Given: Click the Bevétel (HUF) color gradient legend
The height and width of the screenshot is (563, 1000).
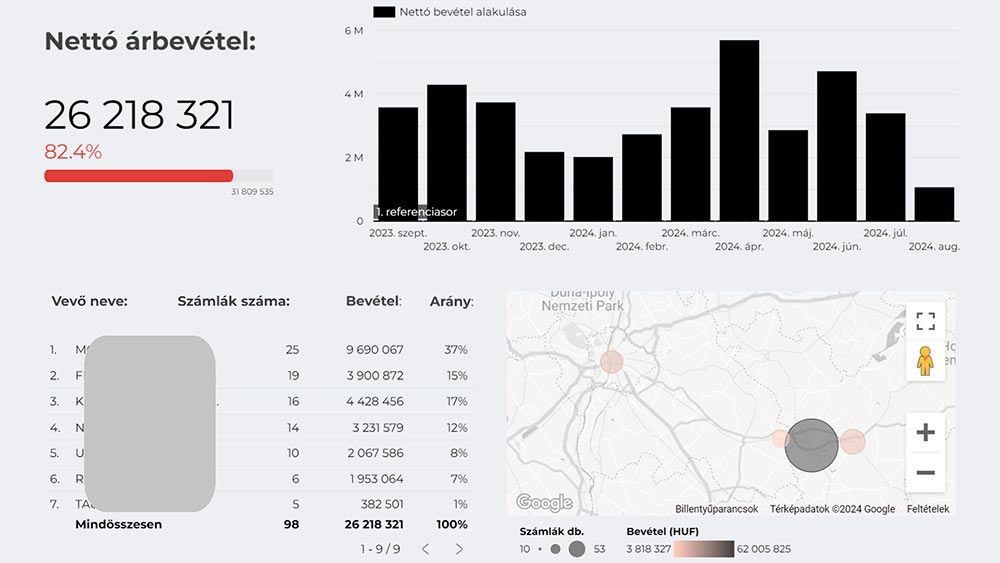Looking at the screenshot, I should [703, 549].
